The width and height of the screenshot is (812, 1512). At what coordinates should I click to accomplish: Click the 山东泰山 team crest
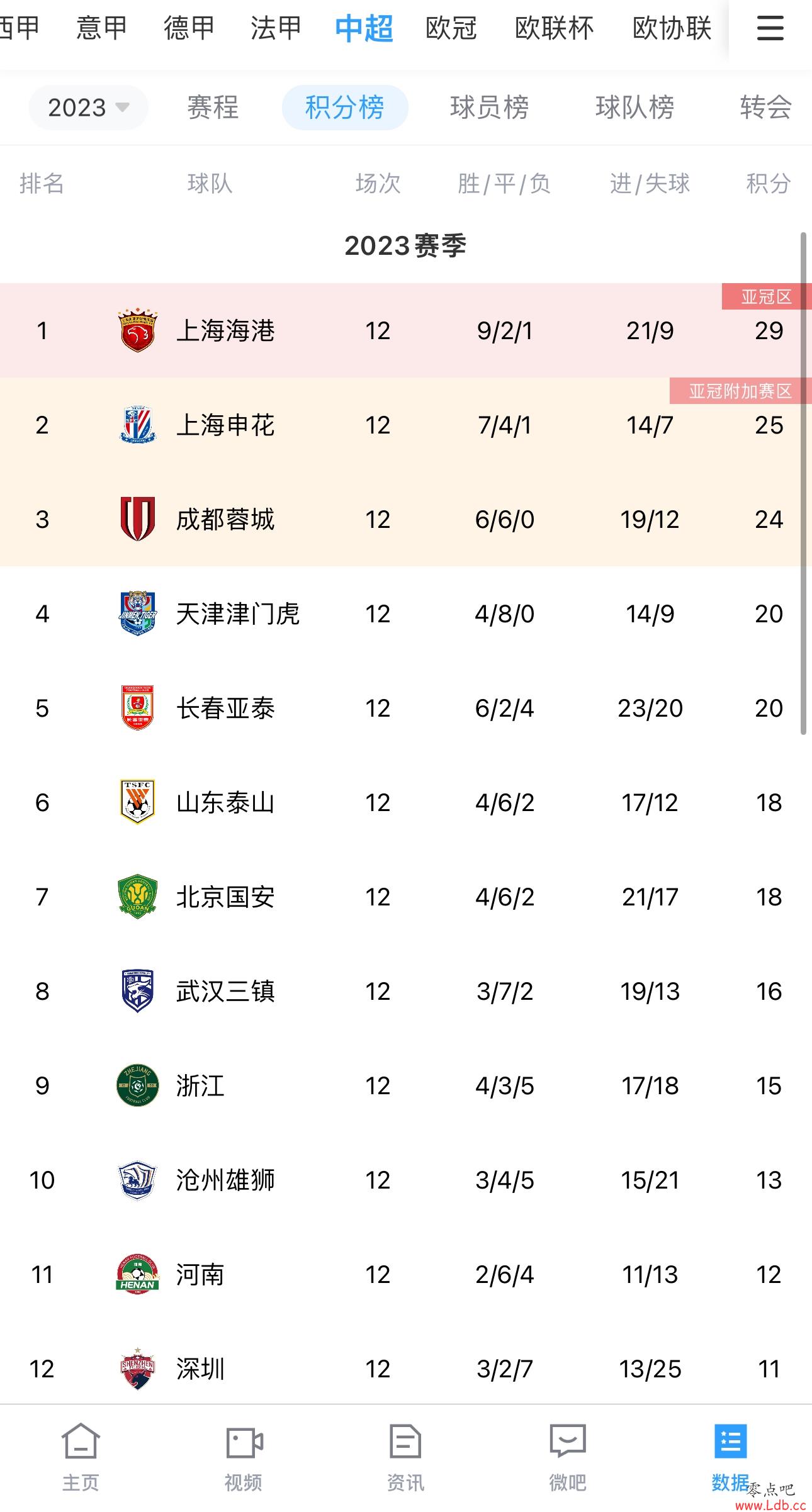pyautogui.click(x=138, y=802)
